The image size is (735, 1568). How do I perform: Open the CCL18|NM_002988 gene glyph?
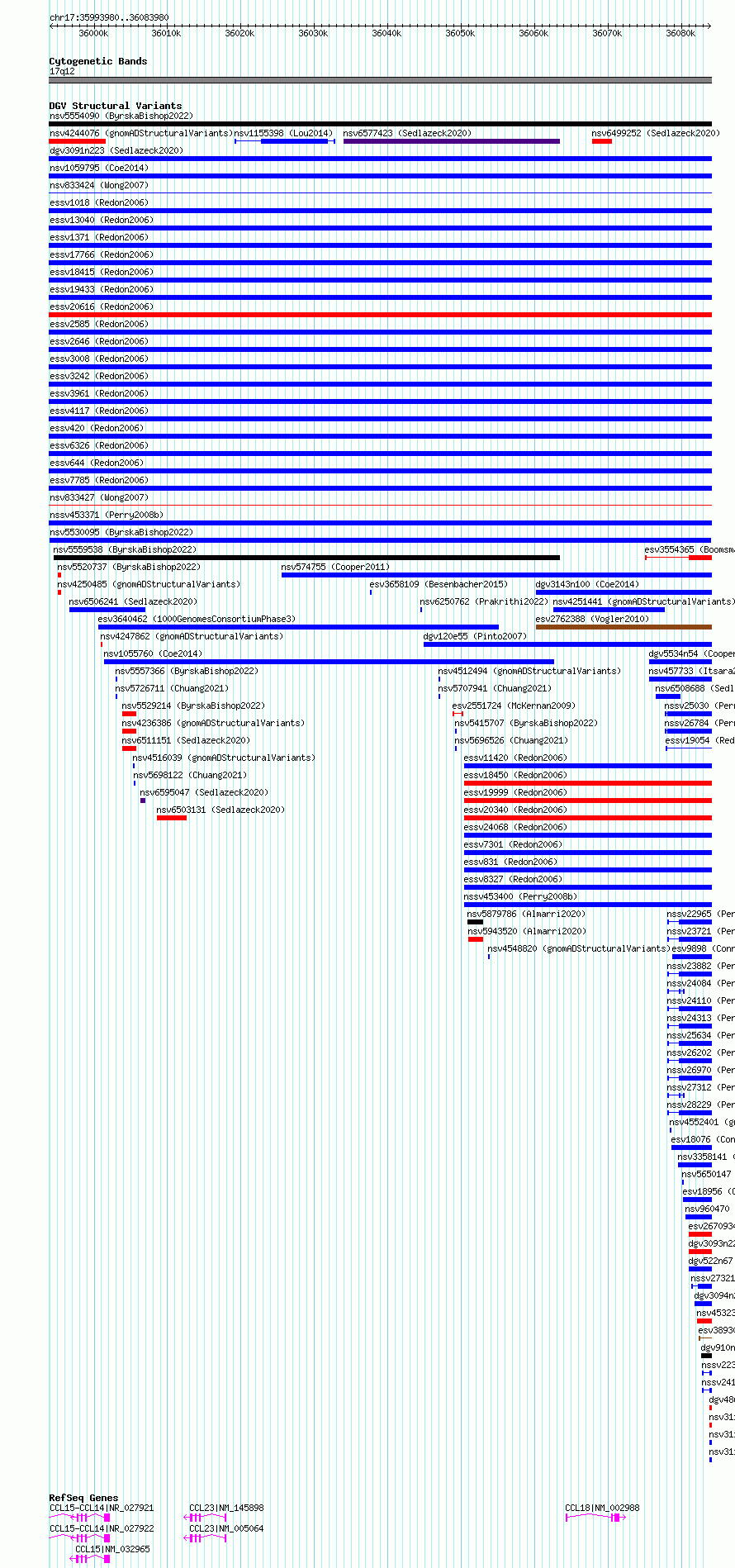[x=596, y=1517]
